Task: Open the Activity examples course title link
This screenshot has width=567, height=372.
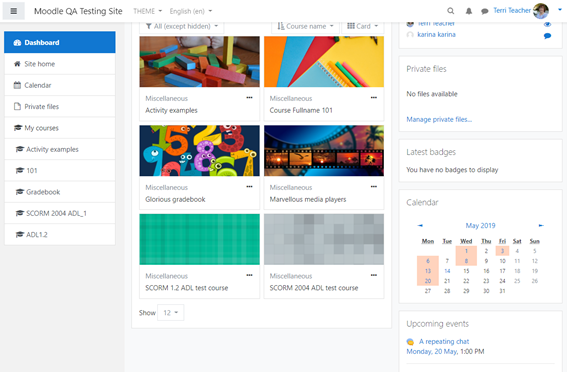Action: tap(171, 110)
